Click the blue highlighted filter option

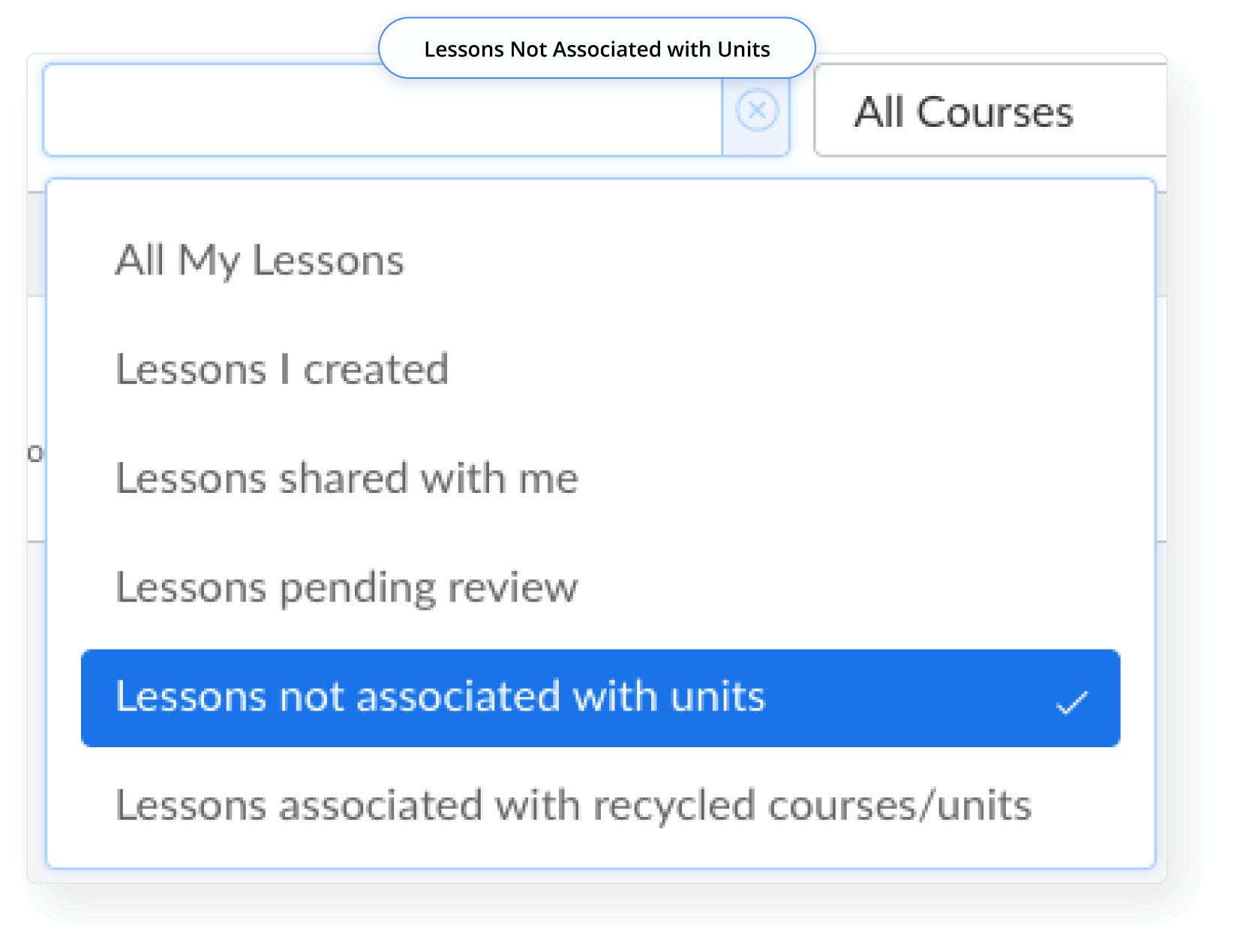600,698
